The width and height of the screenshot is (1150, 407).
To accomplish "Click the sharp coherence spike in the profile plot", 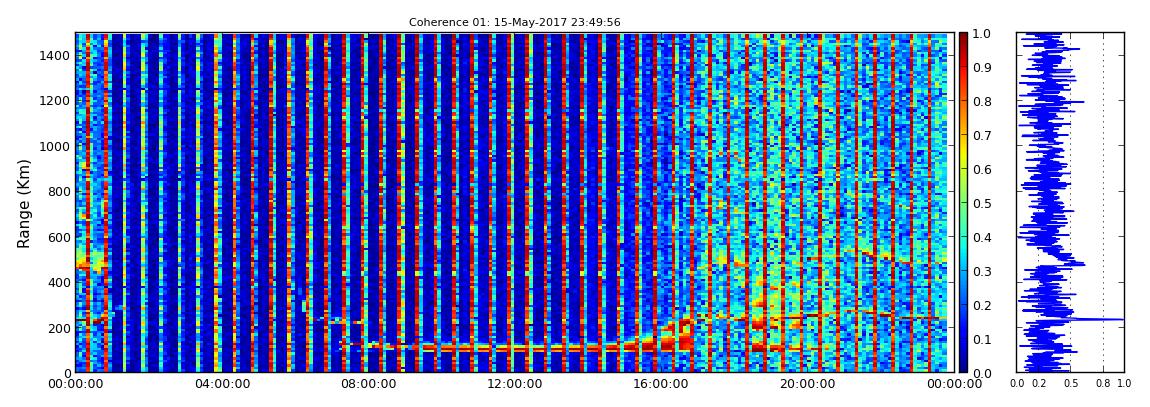I will coord(1096,319).
